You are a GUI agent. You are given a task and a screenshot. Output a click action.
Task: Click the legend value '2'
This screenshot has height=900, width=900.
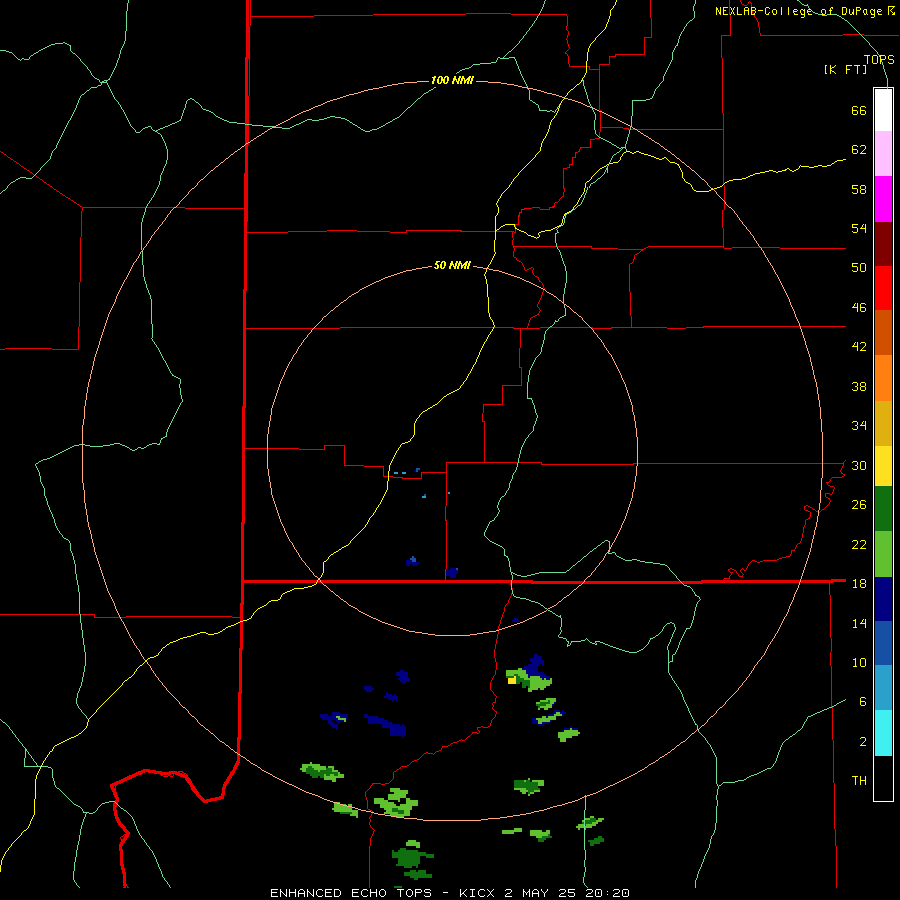tap(862, 742)
